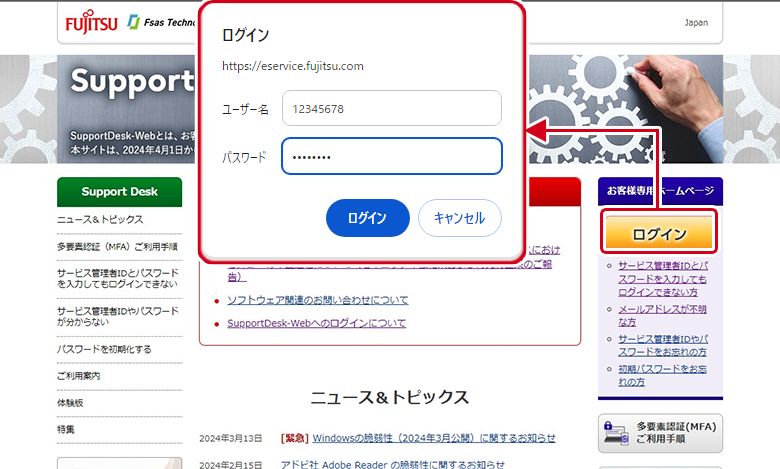Click the orange ログイン button in sidebar
This screenshot has height=469, width=780.
click(x=659, y=233)
